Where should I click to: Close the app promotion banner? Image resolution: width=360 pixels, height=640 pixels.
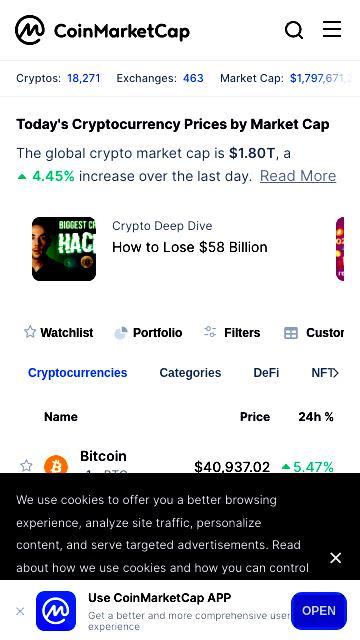click(20, 611)
